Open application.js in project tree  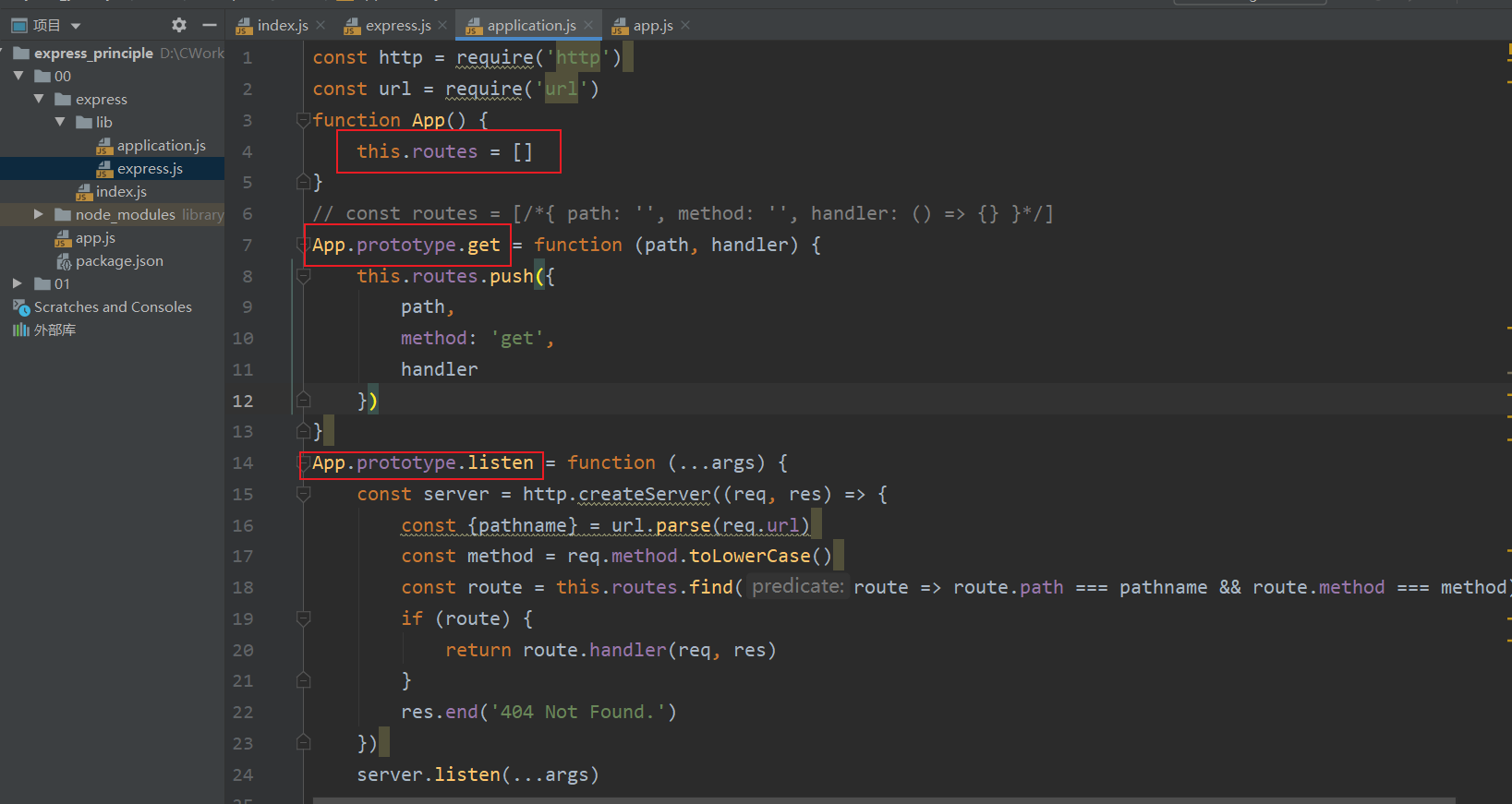pyautogui.click(x=161, y=146)
